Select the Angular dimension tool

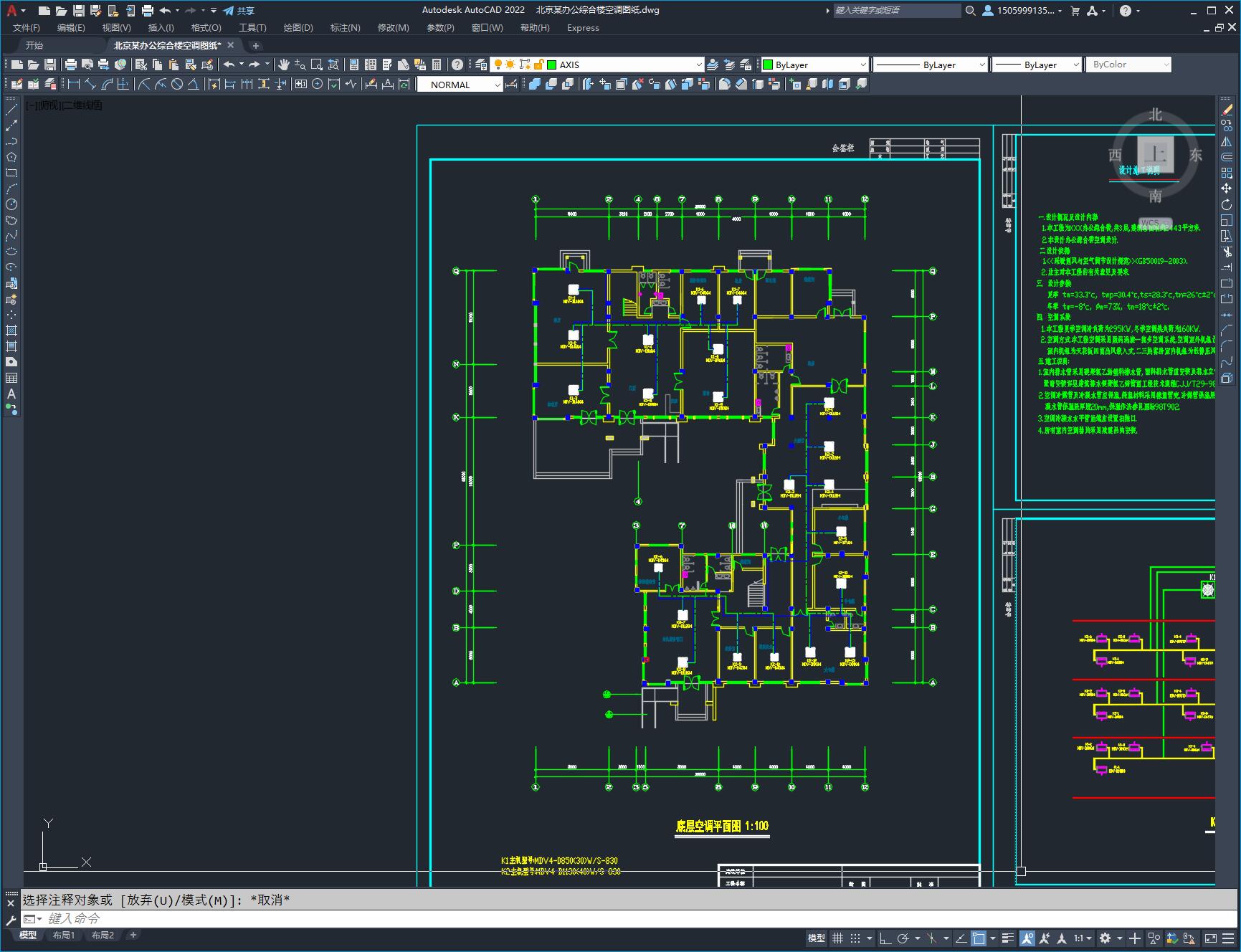[193, 85]
